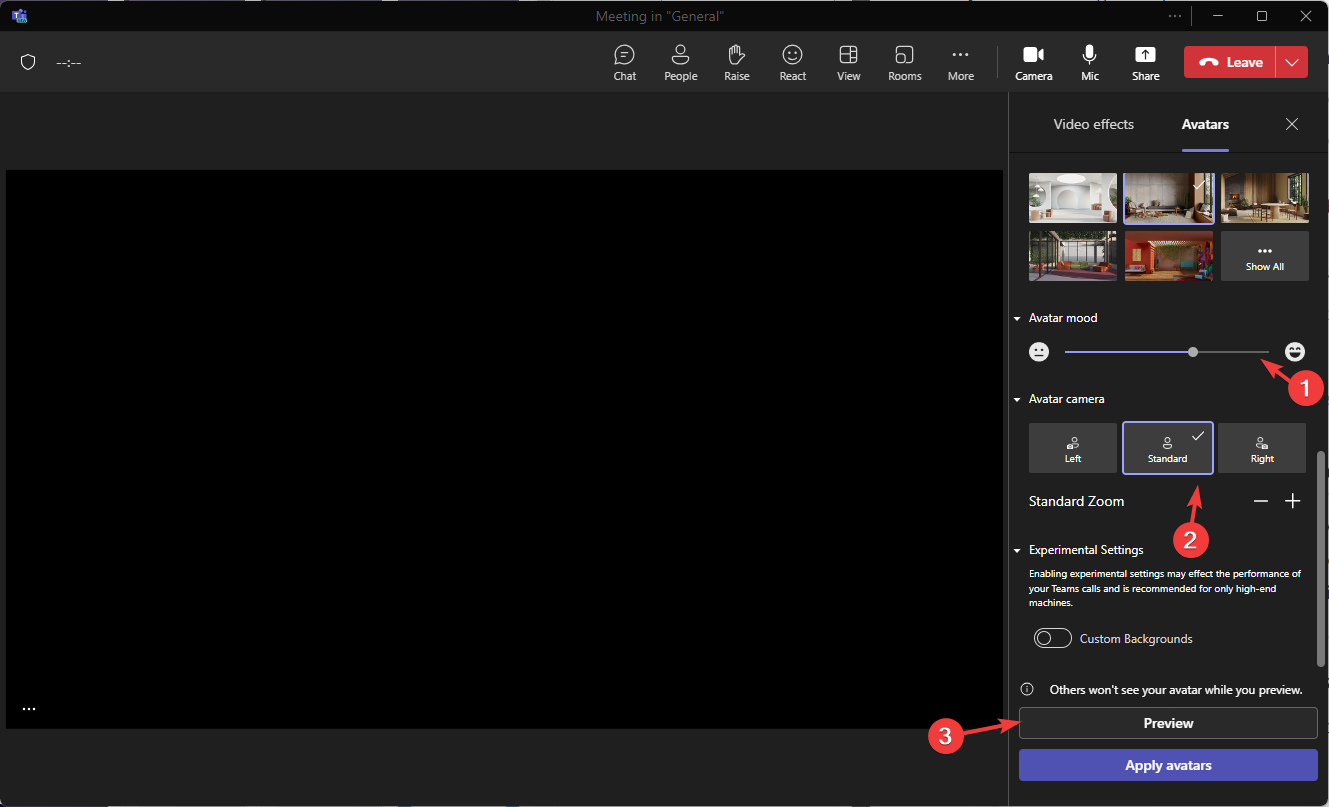Select the Avatars tab
1329x807 pixels.
click(1205, 125)
